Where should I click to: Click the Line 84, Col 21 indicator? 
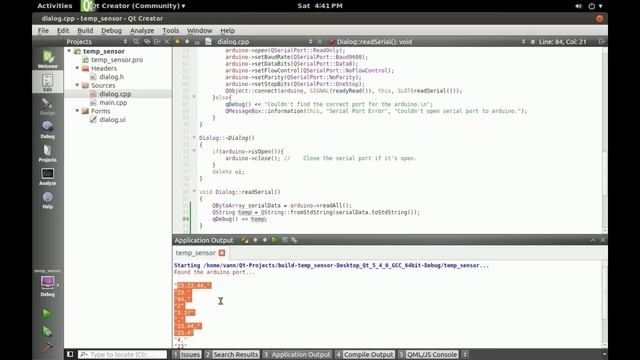click(562, 42)
